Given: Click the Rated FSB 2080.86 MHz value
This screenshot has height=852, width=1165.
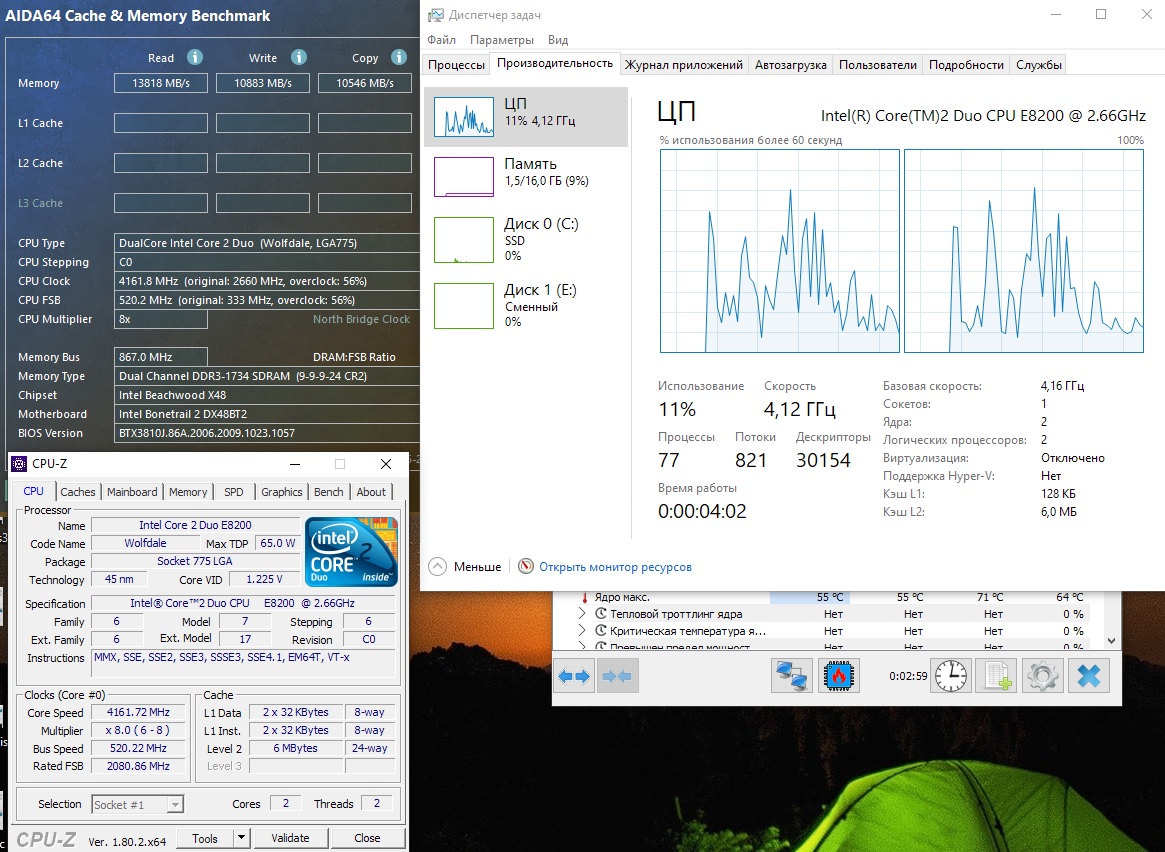Looking at the screenshot, I should (x=138, y=766).
